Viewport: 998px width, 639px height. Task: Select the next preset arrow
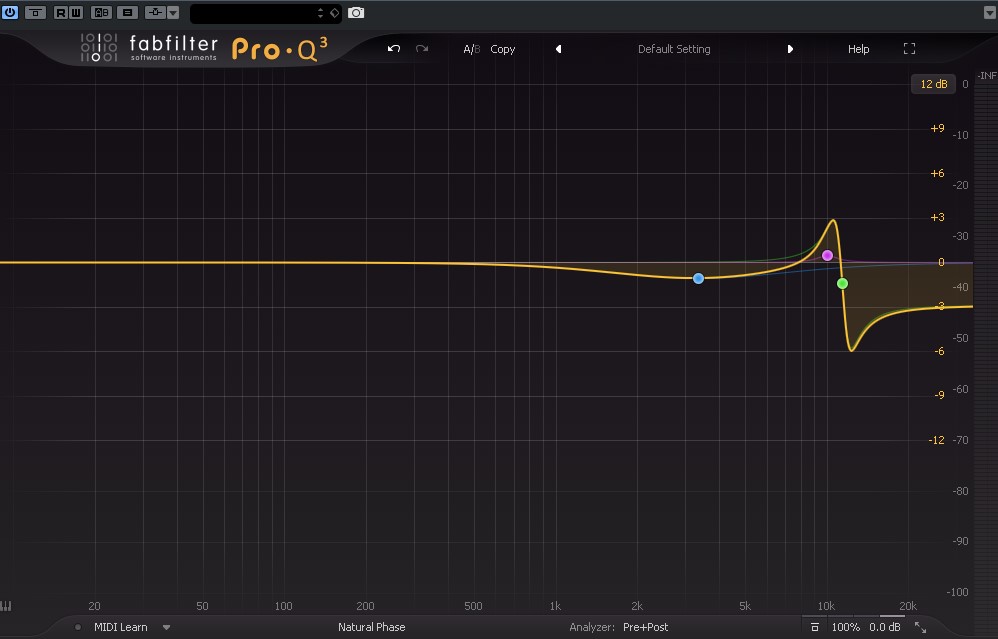pos(790,49)
